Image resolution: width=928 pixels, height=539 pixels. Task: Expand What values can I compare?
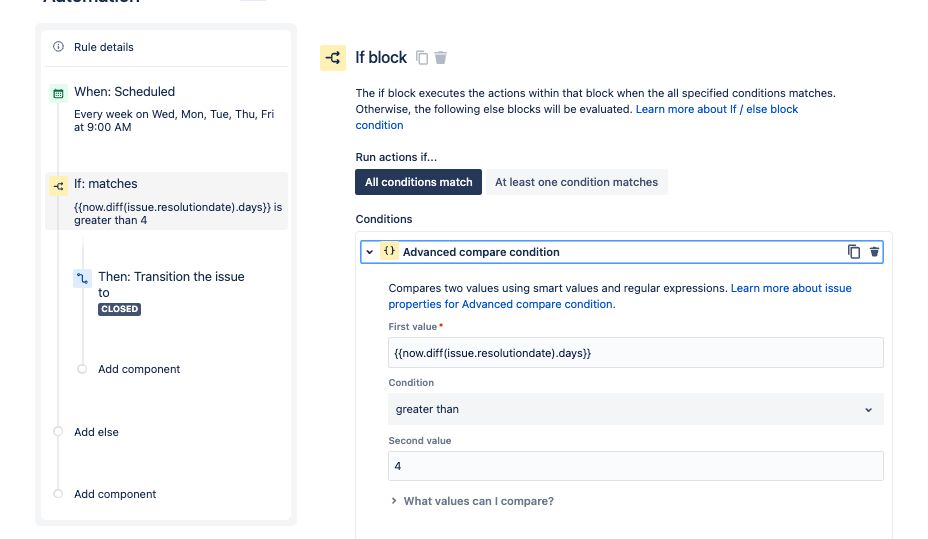click(477, 501)
